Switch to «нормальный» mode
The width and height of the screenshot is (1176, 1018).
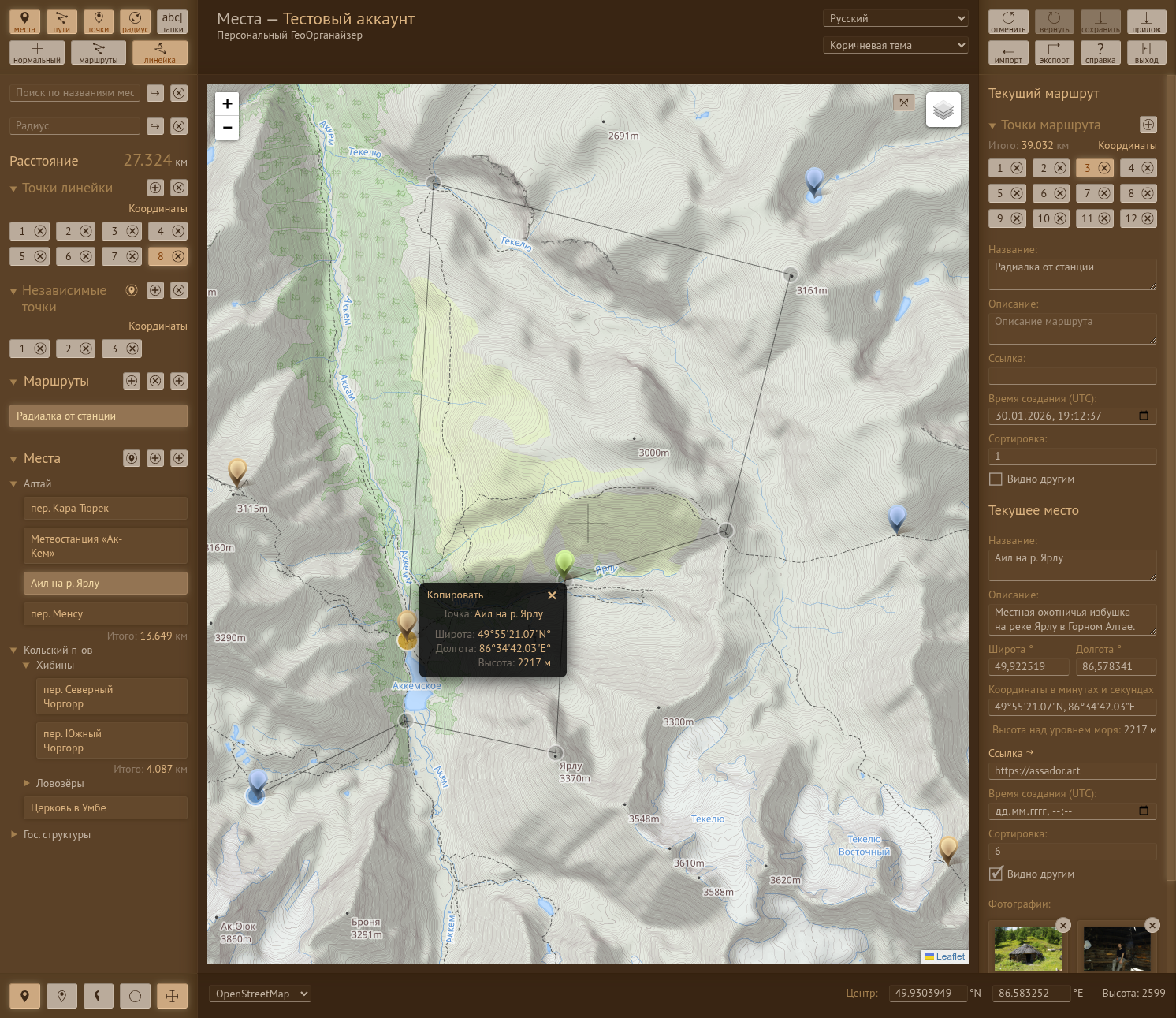click(37, 53)
